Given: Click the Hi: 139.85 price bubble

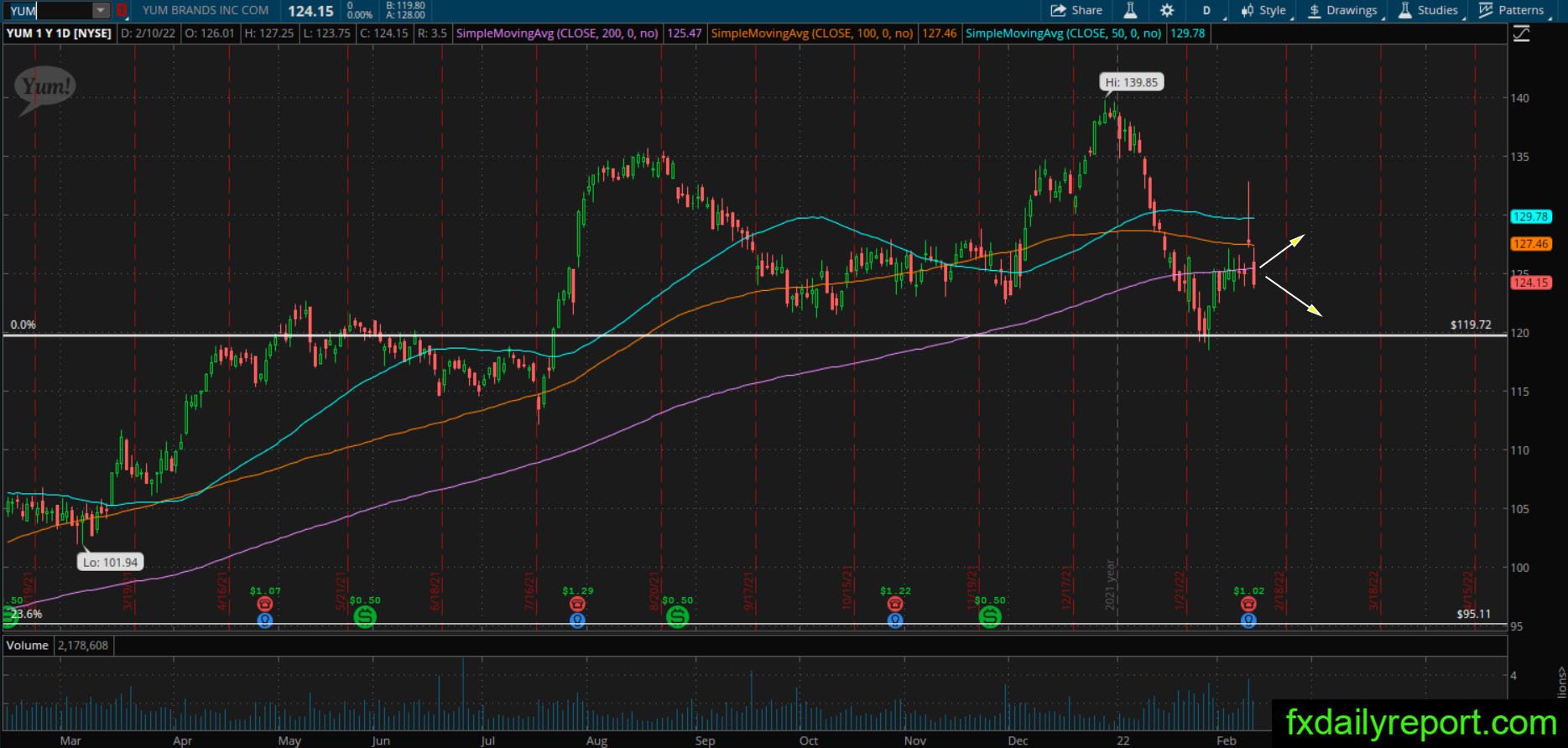Looking at the screenshot, I should (1131, 82).
